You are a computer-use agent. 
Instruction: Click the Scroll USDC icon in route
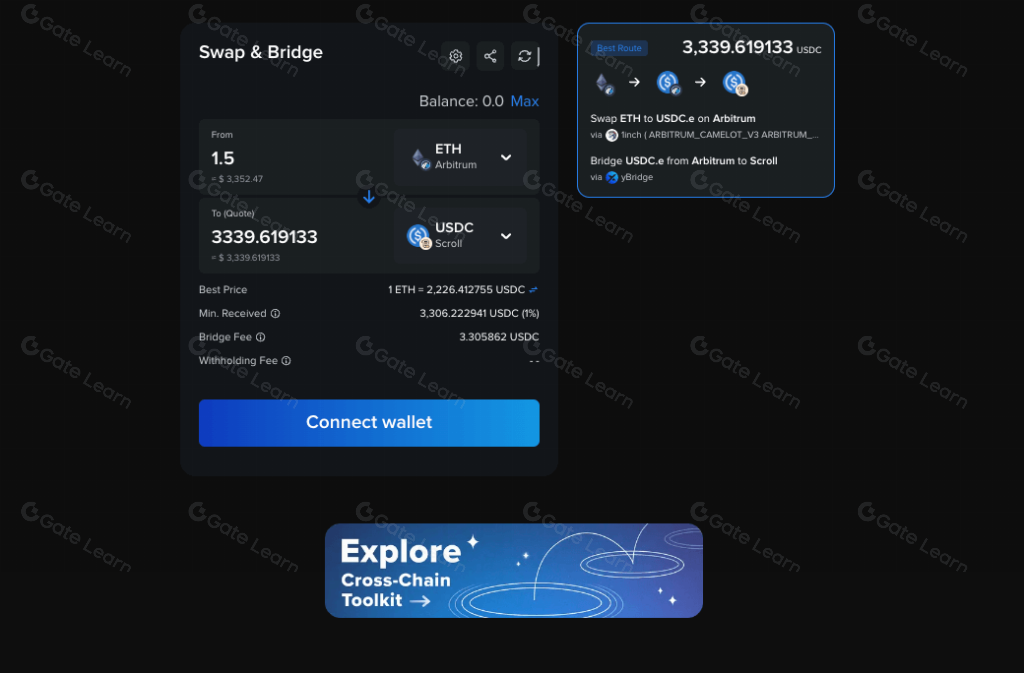tap(735, 83)
